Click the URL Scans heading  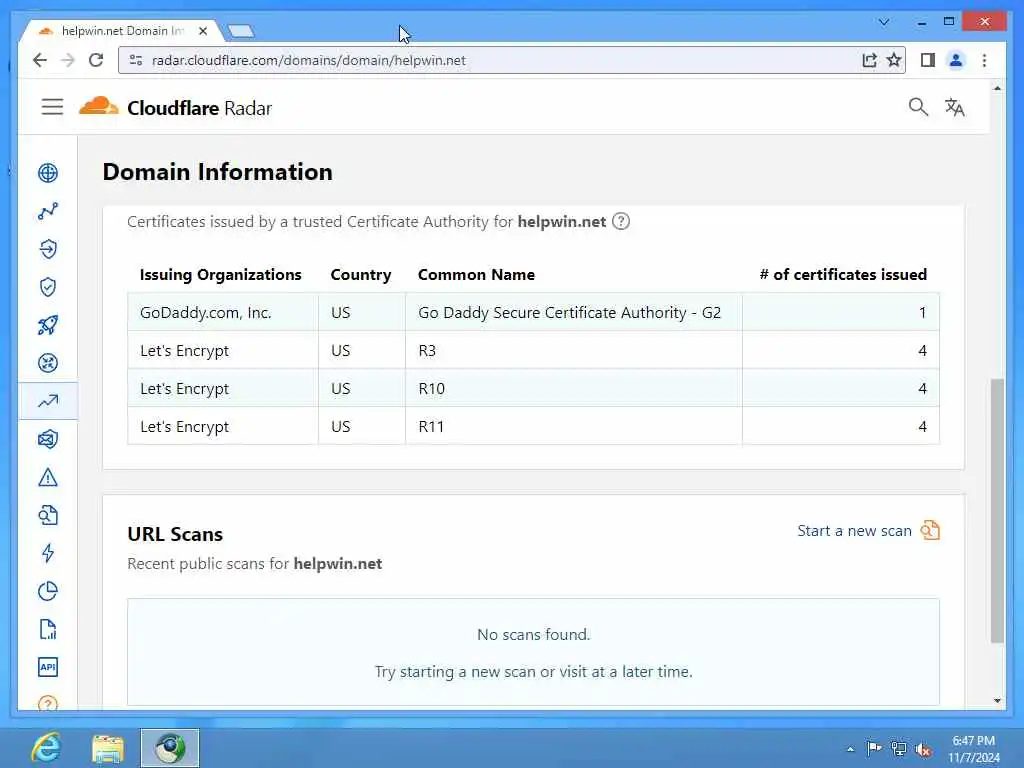(x=175, y=534)
